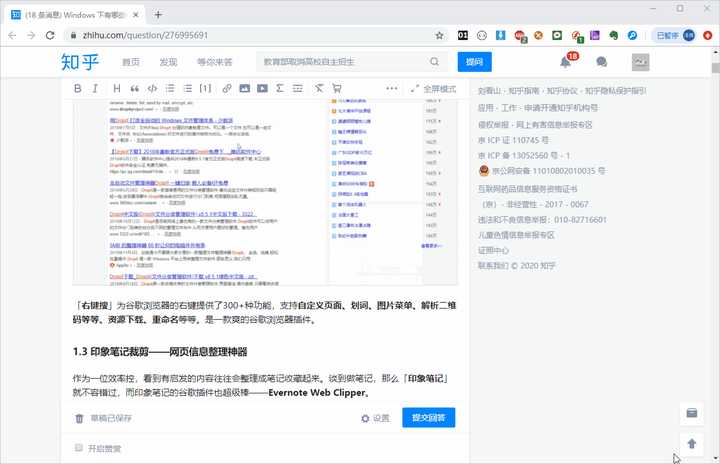Click the search magnifier icon in Zhihu

click(x=434, y=62)
